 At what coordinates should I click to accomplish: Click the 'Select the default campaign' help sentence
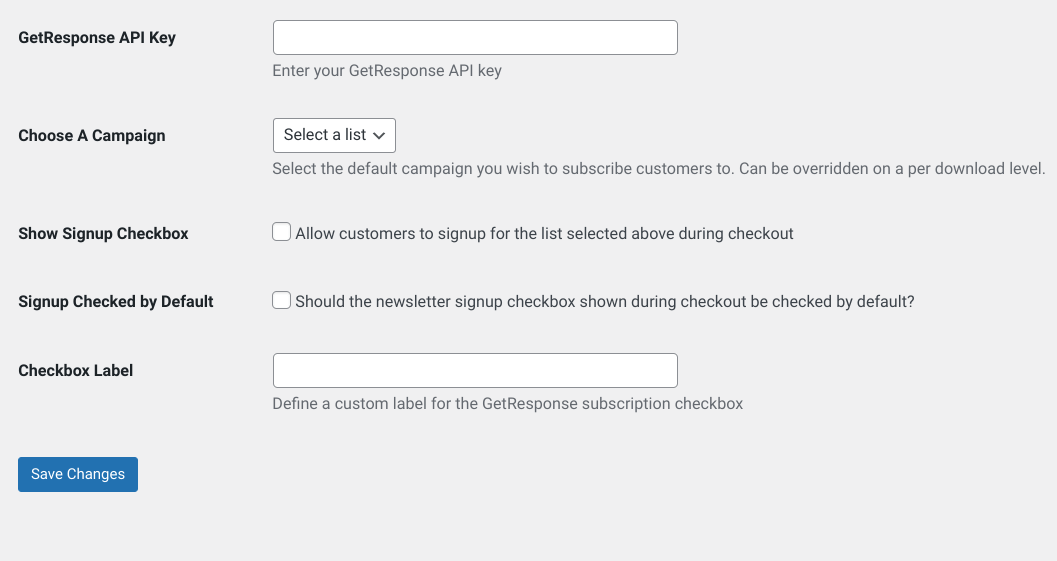[x=503, y=169]
